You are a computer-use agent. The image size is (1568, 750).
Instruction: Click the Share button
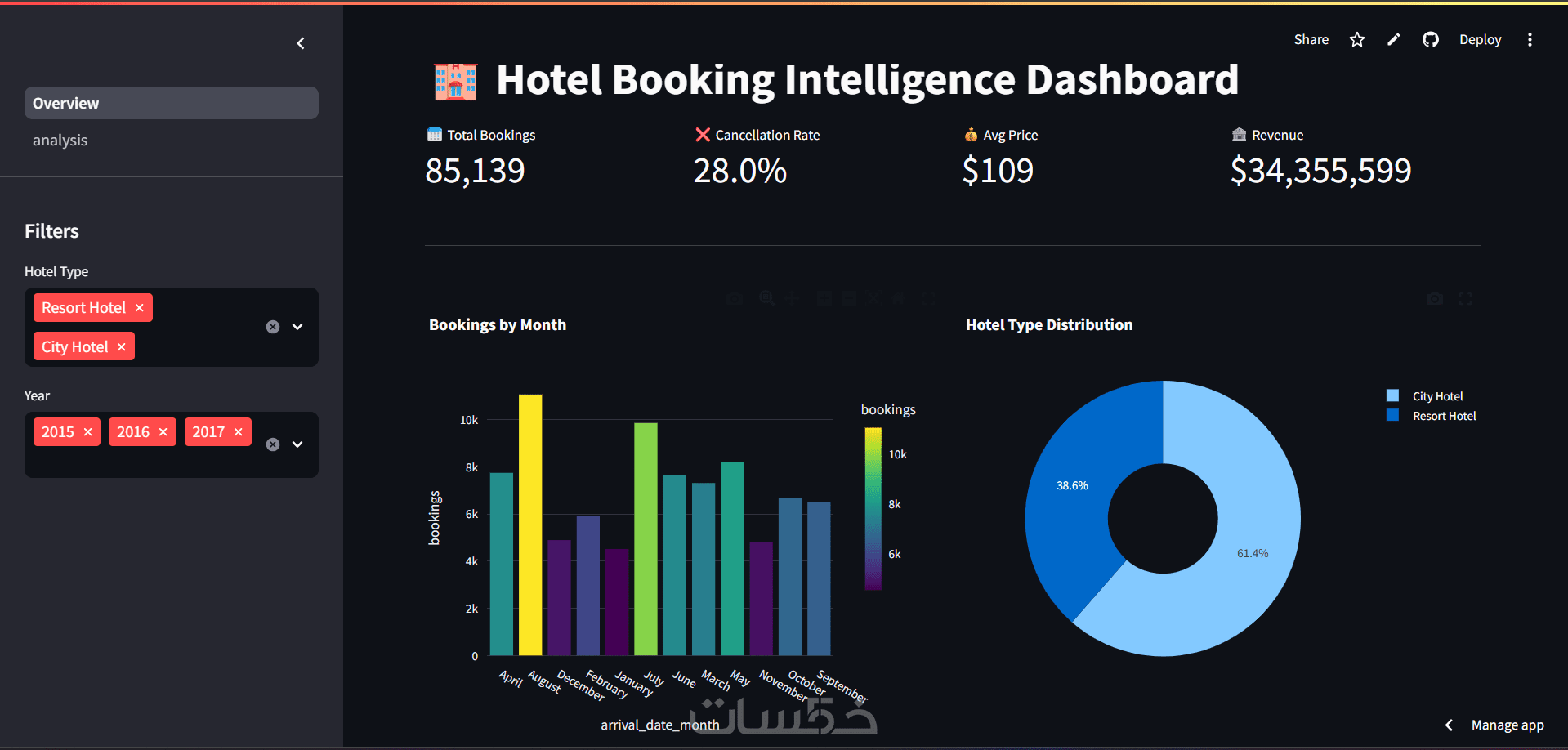click(x=1311, y=40)
